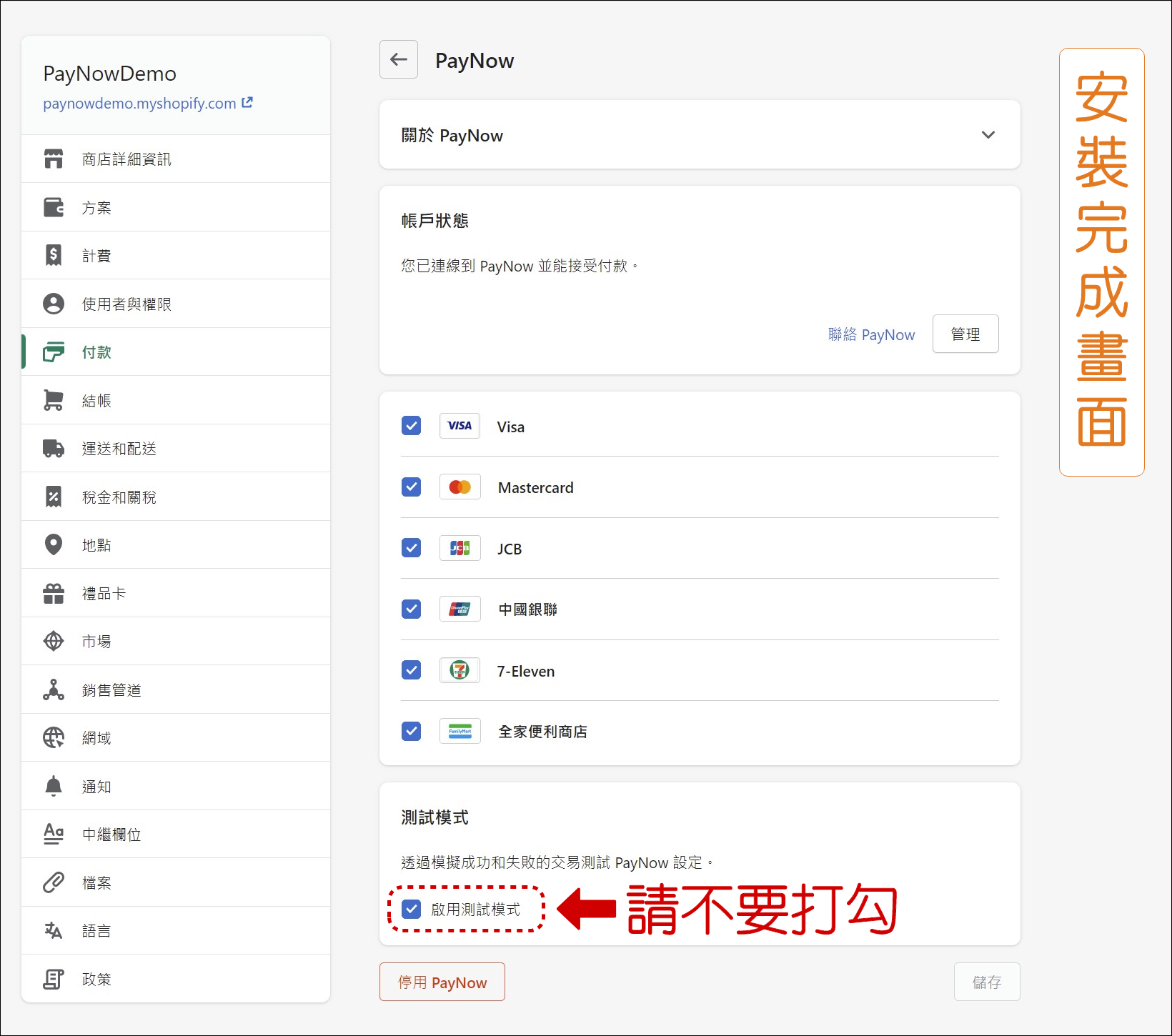The height and width of the screenshot is (1036, 1172).
Task: Toggle the JCB checkbox
Action: 412,548
